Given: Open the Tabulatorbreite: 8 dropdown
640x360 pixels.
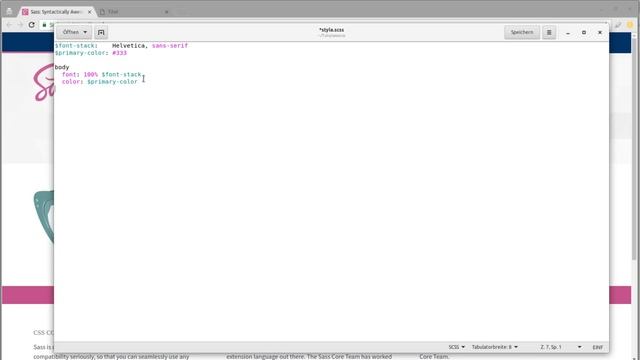Looking at the screenshot, I should [495, 347].
